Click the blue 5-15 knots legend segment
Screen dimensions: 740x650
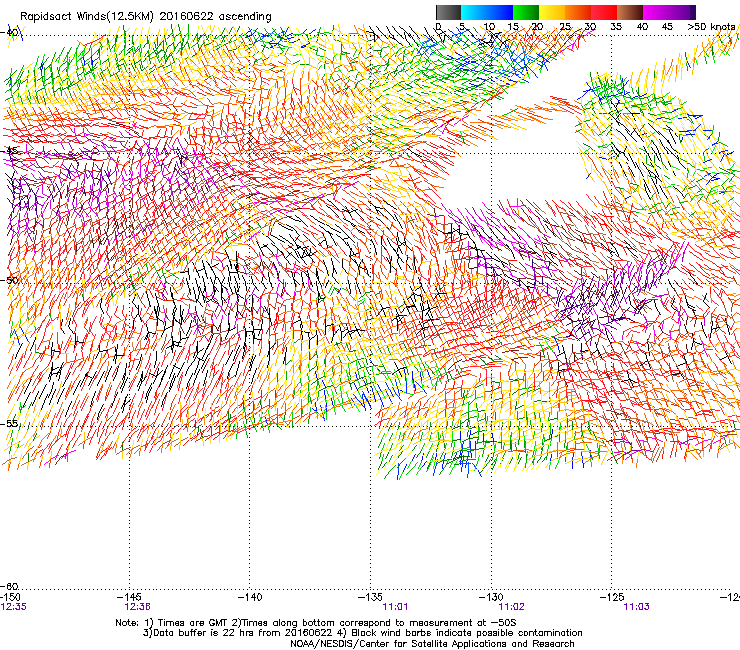pos(487,12)
